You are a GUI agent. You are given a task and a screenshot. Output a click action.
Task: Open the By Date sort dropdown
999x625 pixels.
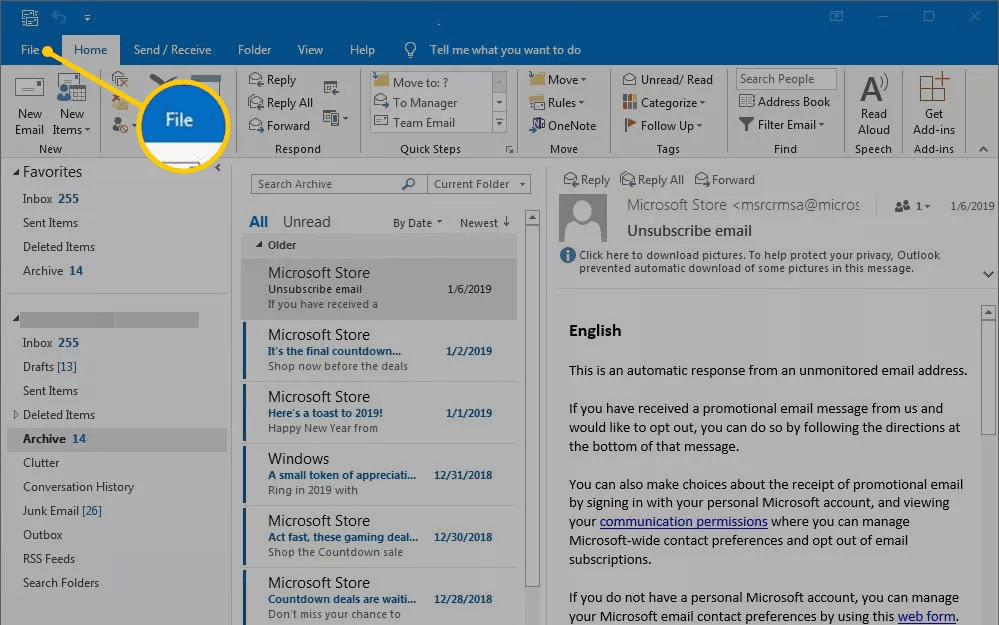pos(417,223)
